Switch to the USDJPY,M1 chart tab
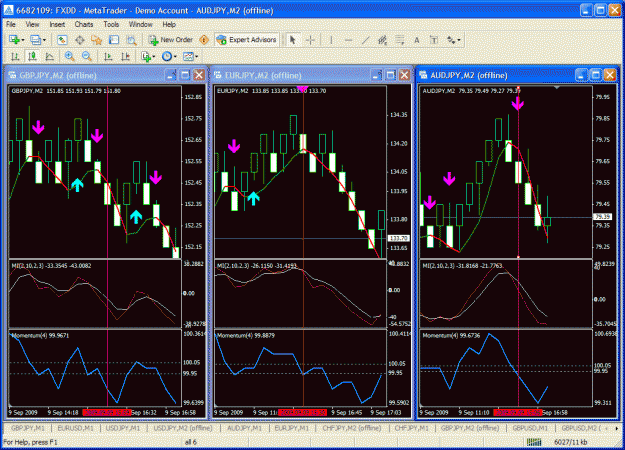The height and width of the screenshot is (450, 625). pos(123,428)
